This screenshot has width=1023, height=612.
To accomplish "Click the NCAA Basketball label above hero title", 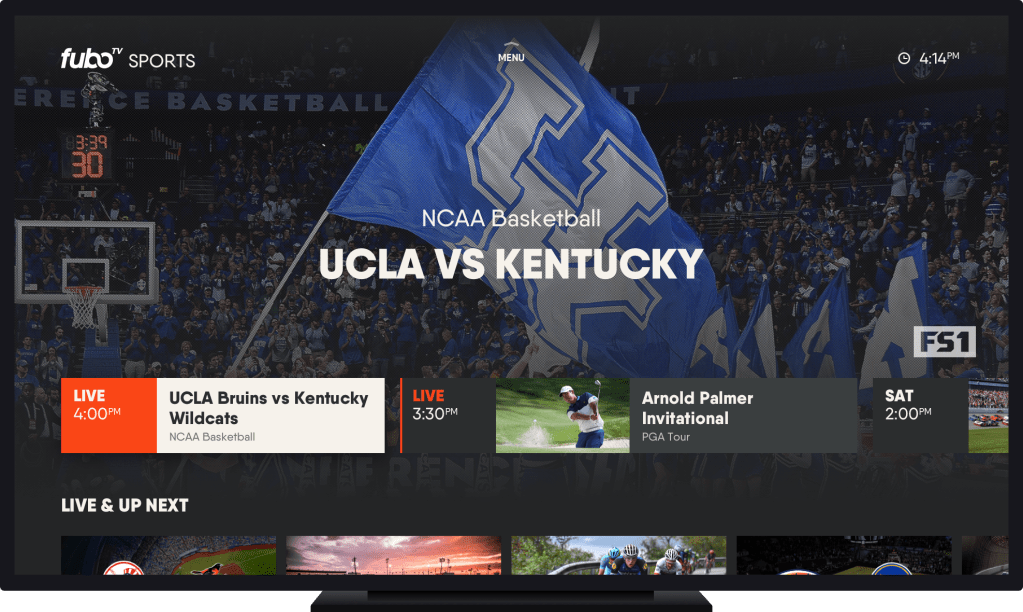I will point(511,218).
